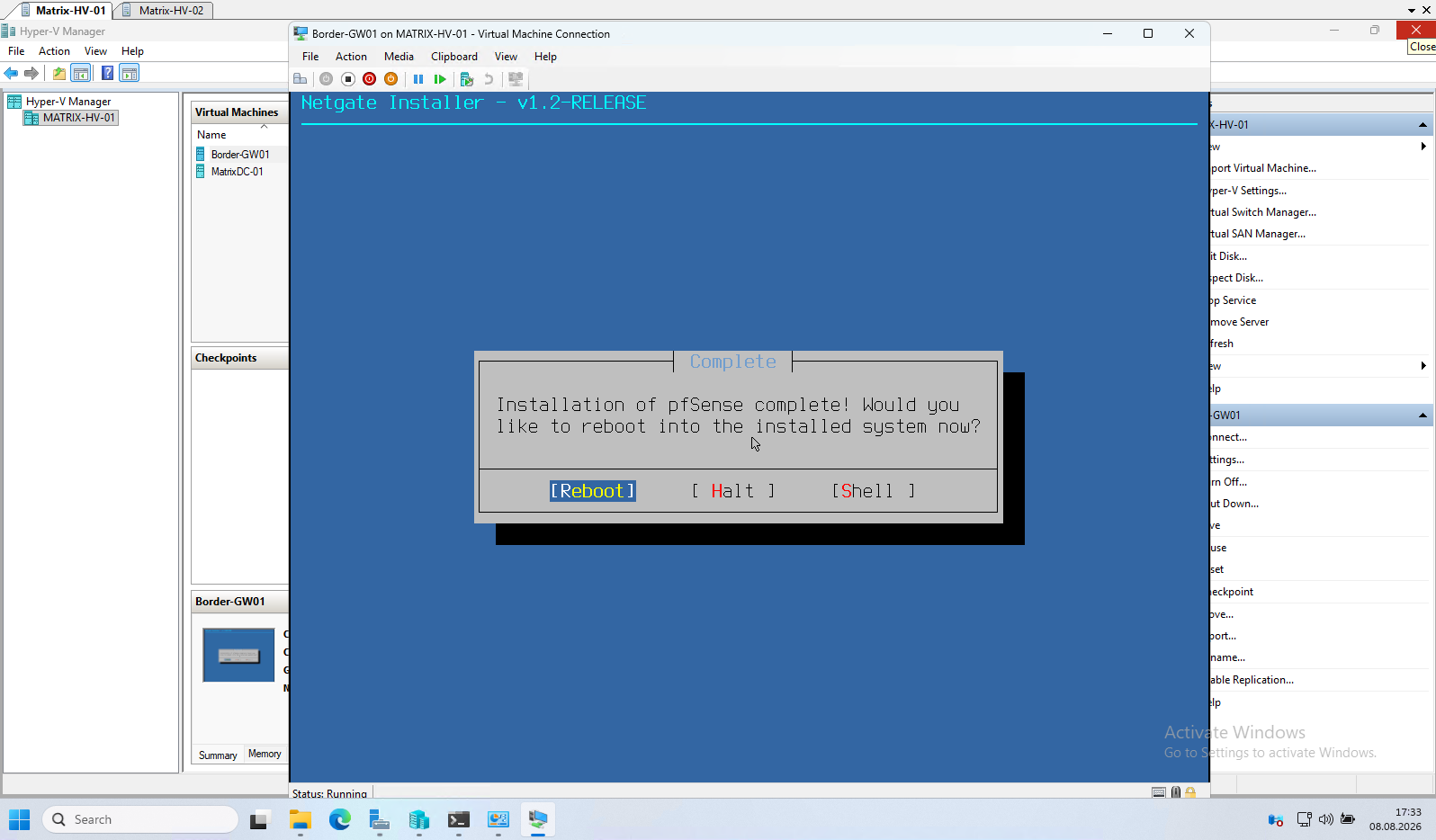This screenshot has width=1436, height=840.
Task: Open the File menu in VM Connection
Action: pyautogui.click(x=310, y=56)
